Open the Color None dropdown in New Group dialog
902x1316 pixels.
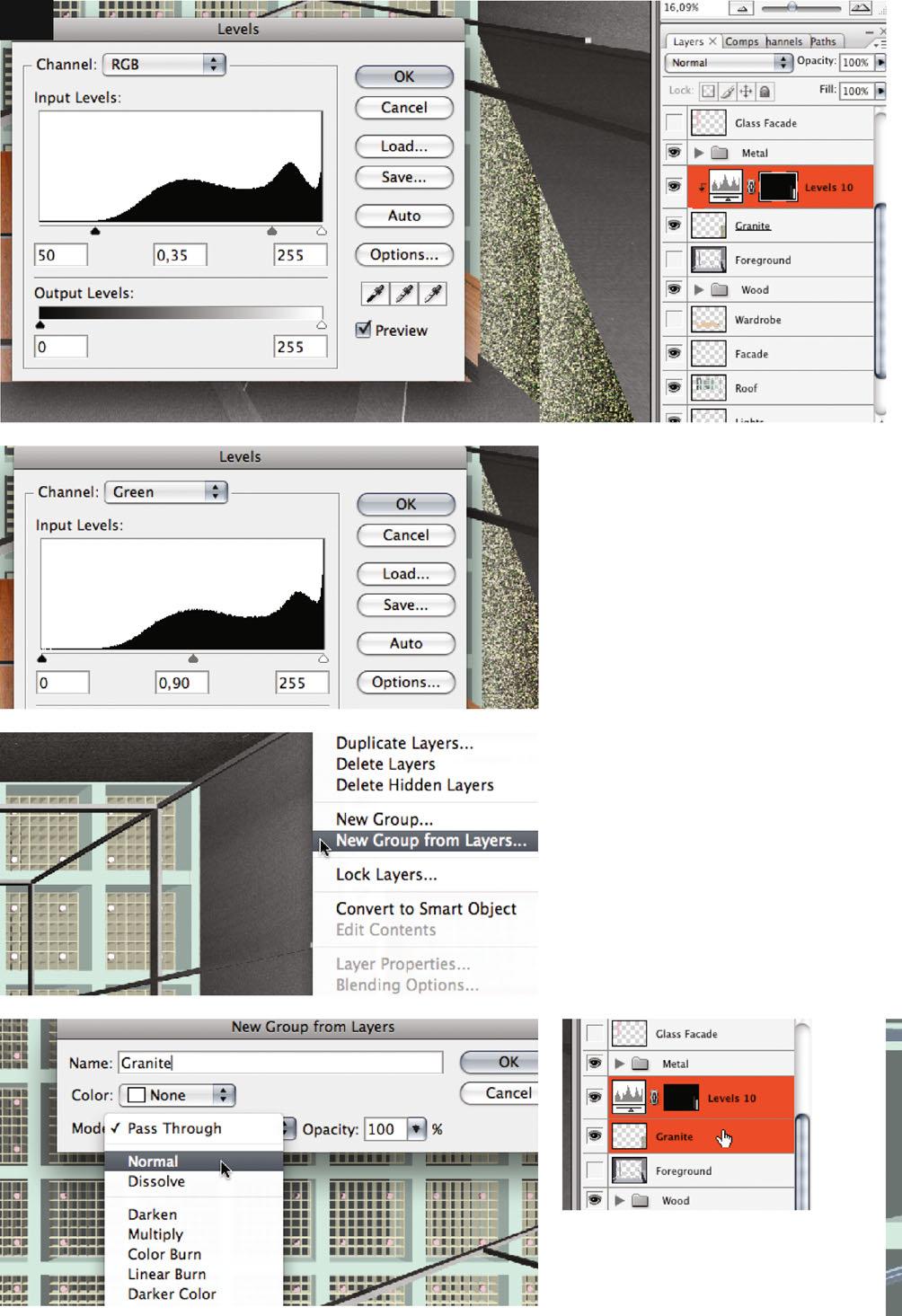[x=178, y=1095]
